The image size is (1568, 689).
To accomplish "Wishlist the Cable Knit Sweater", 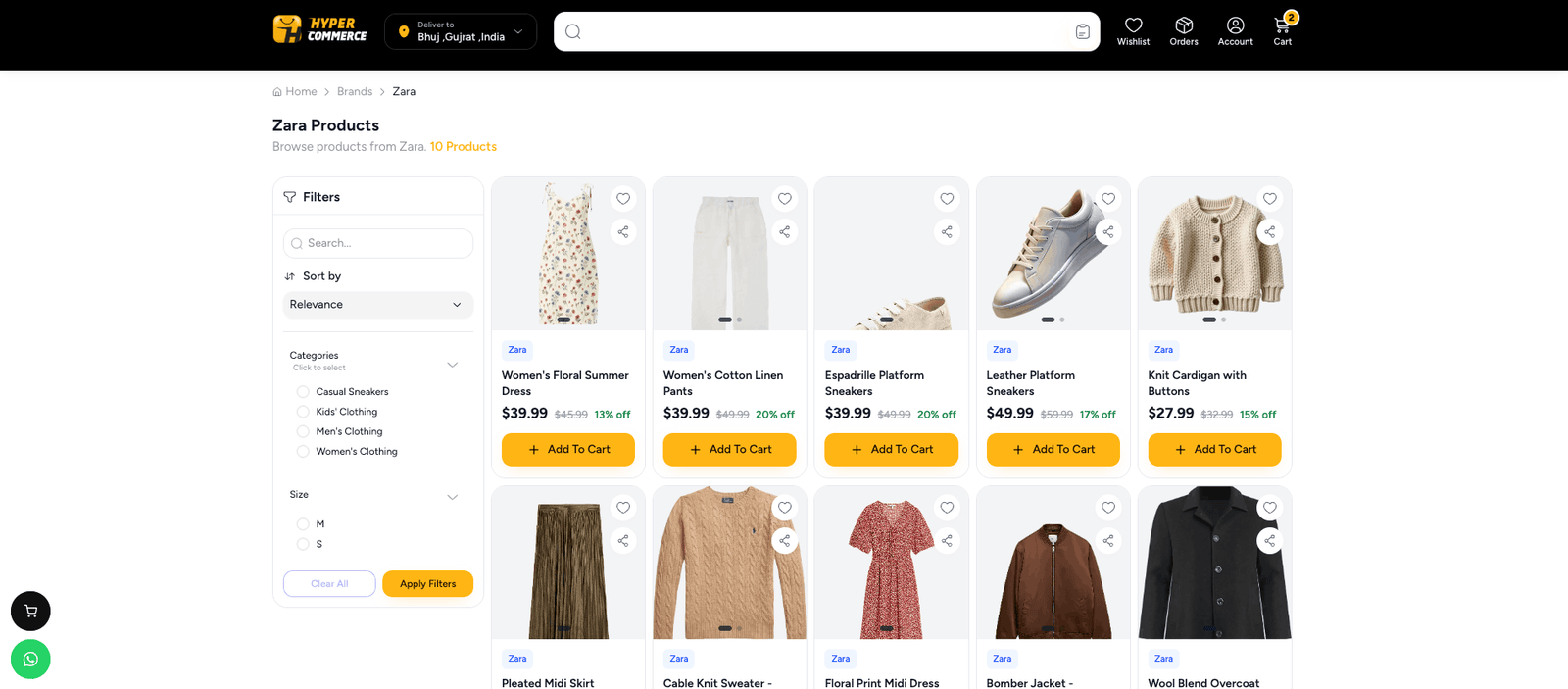I will (785, 508).
